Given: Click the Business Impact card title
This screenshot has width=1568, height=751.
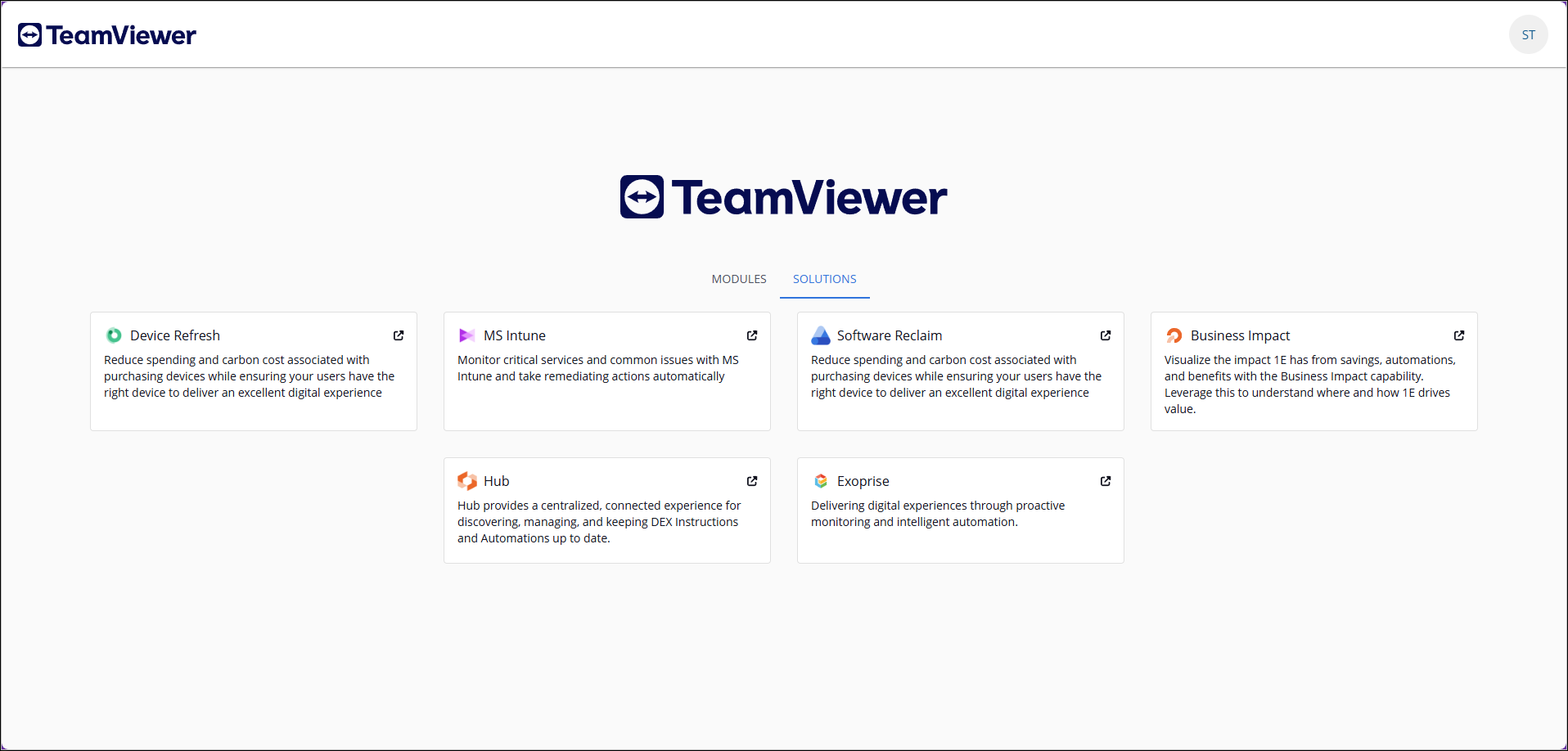Looking at the screenshot, I should [x=1240, y=335].
